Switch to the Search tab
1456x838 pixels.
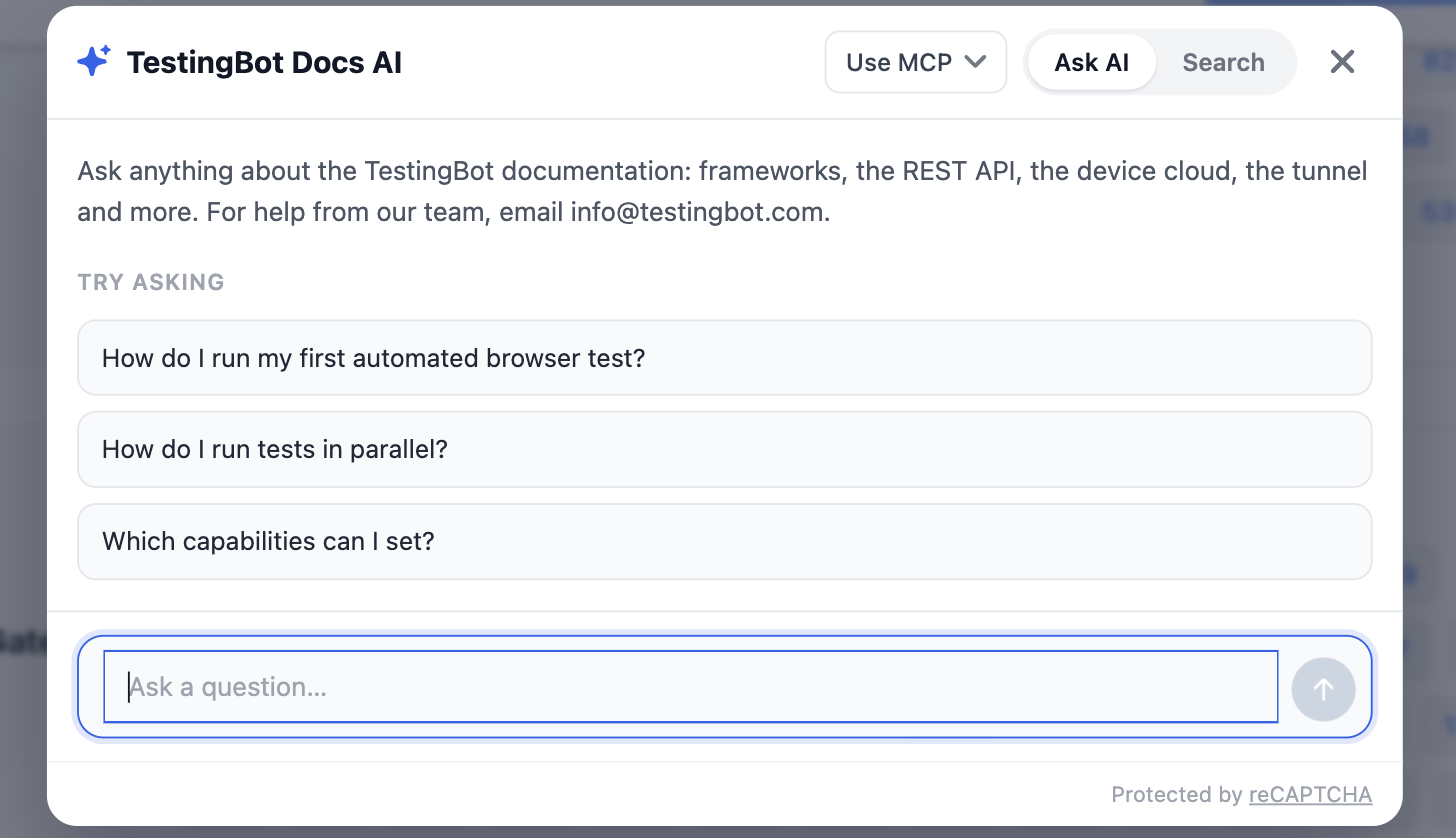(x=1223, y=62)
